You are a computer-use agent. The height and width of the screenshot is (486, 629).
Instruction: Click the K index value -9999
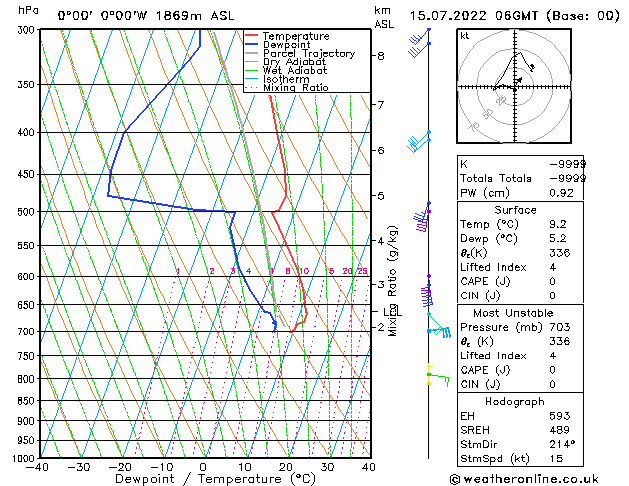(567, 164)
